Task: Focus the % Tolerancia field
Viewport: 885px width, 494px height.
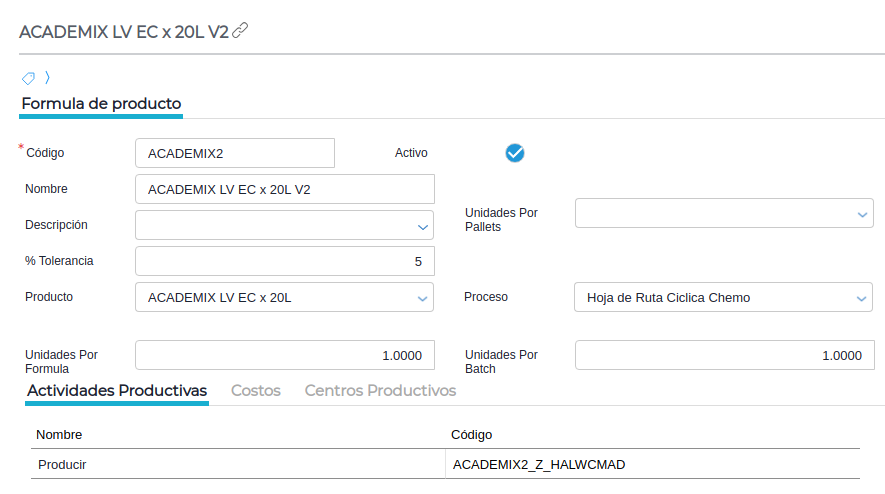Action: (x=285, y=261)
